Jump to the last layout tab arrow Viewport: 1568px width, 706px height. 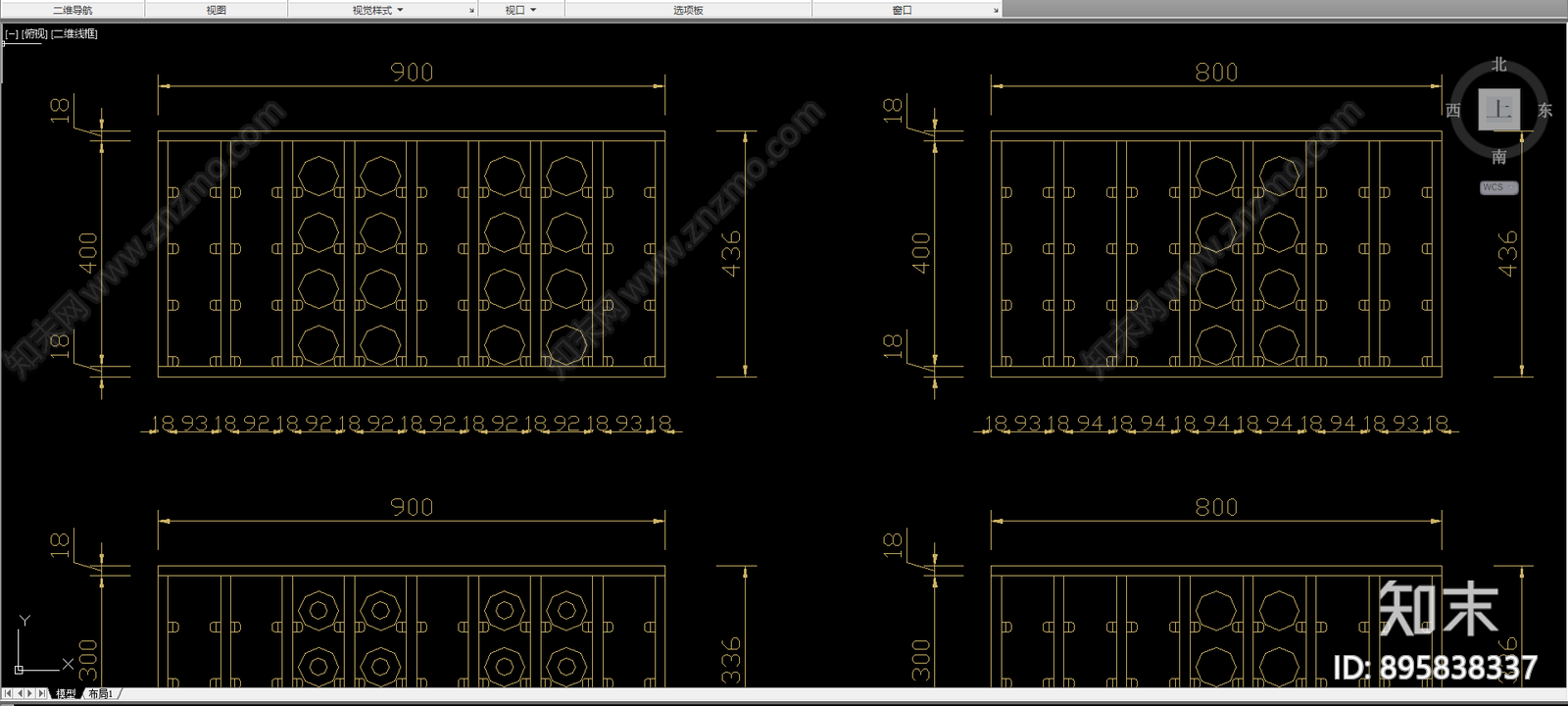click(x=41, y=693)
